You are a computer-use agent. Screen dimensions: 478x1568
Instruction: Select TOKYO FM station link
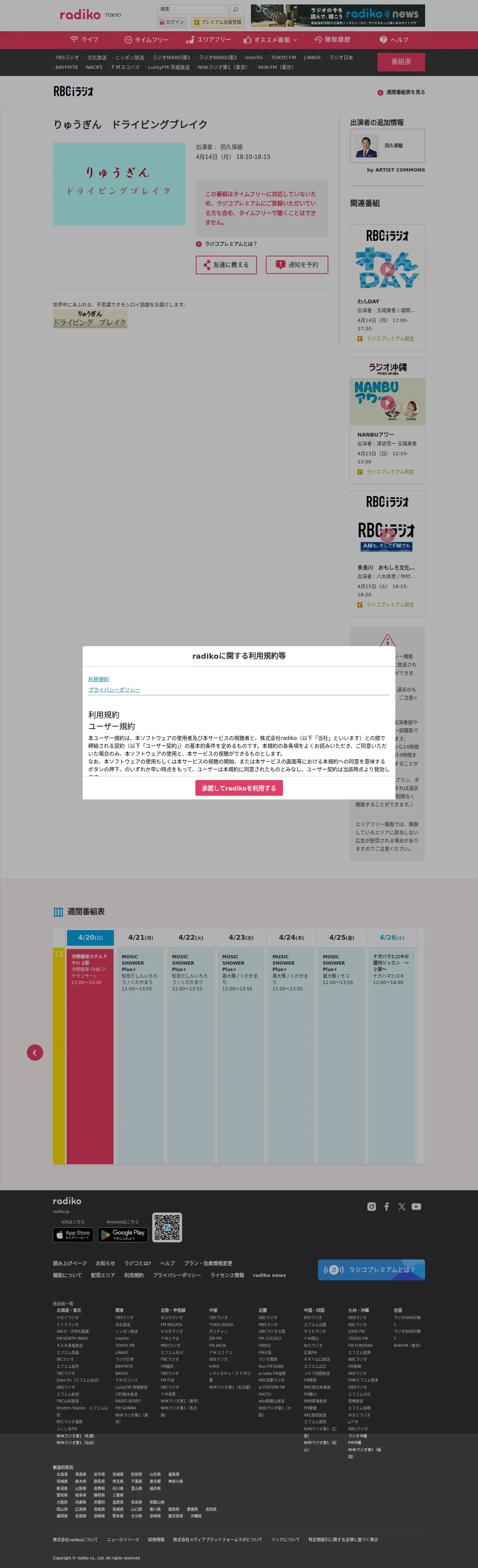point(283,58)
